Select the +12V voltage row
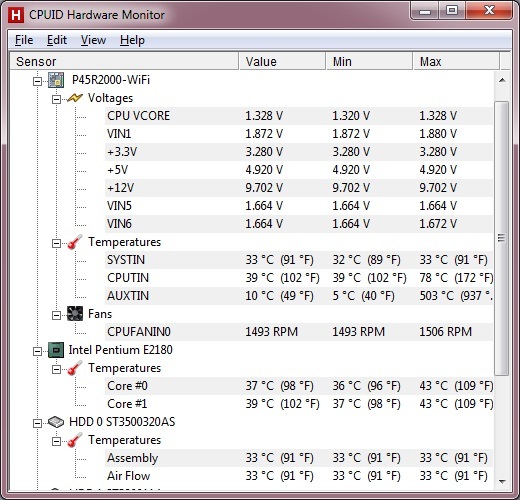Screen dimensions: 520x500 [299, 188]
